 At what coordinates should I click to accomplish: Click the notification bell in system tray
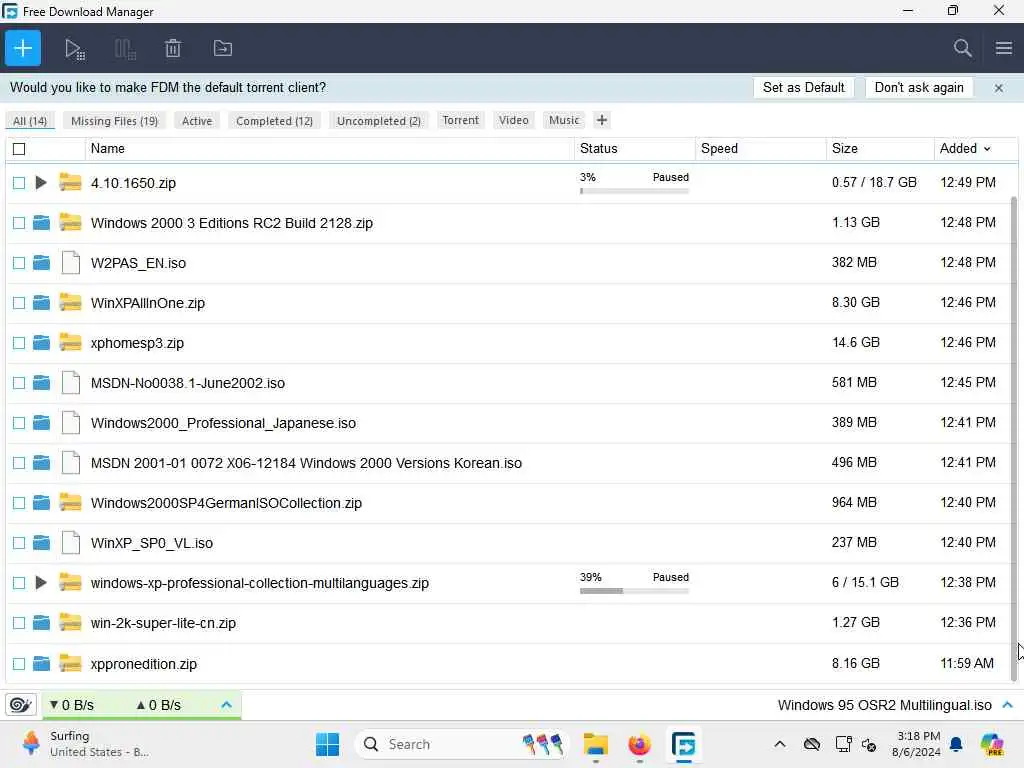pyautogui.click(x=956, y=744)
